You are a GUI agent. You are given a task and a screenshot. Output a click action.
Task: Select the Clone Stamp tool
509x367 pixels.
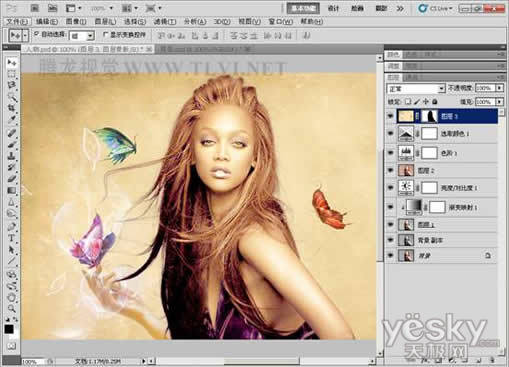point(12,156)
